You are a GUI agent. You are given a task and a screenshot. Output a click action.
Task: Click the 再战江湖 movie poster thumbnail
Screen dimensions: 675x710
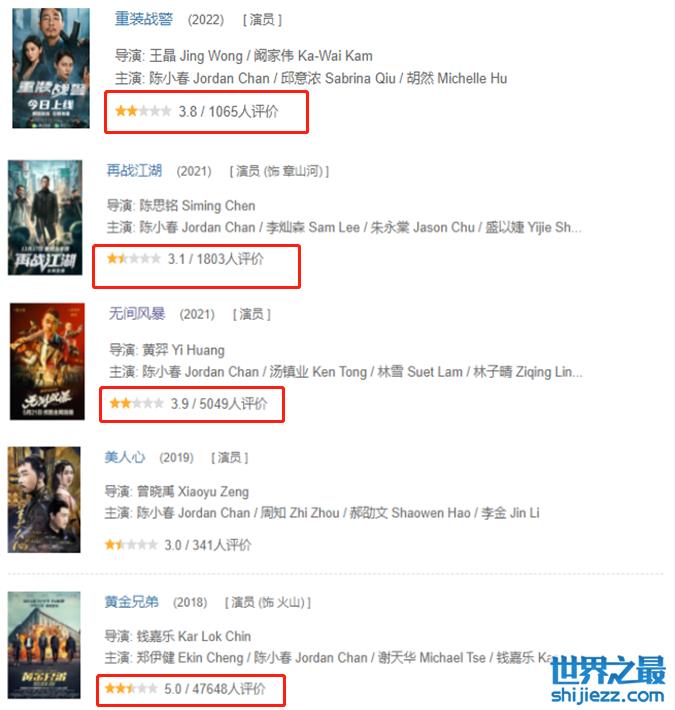[45, 217]
